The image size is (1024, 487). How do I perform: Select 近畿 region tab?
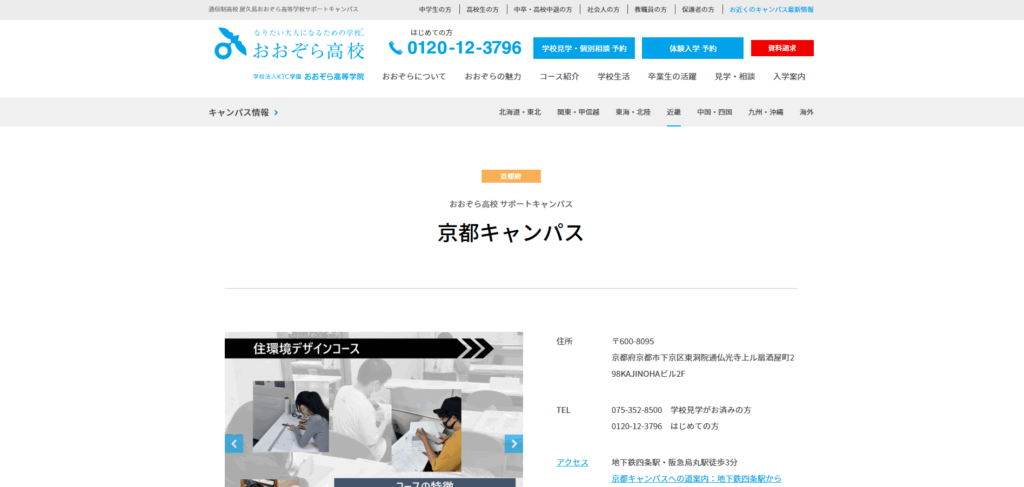[x=674, y=112]
